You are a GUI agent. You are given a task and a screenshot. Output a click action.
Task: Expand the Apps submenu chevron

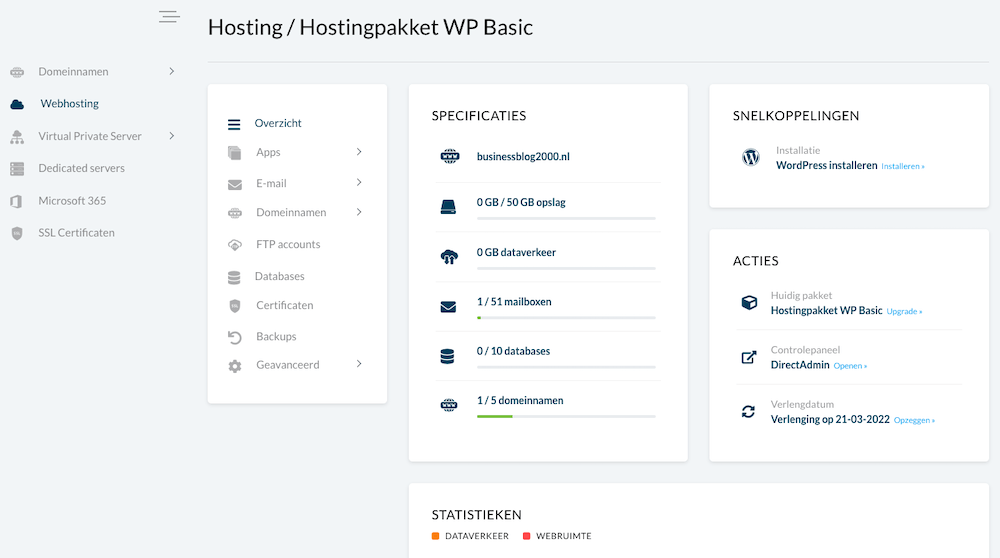tap(359, 152)
